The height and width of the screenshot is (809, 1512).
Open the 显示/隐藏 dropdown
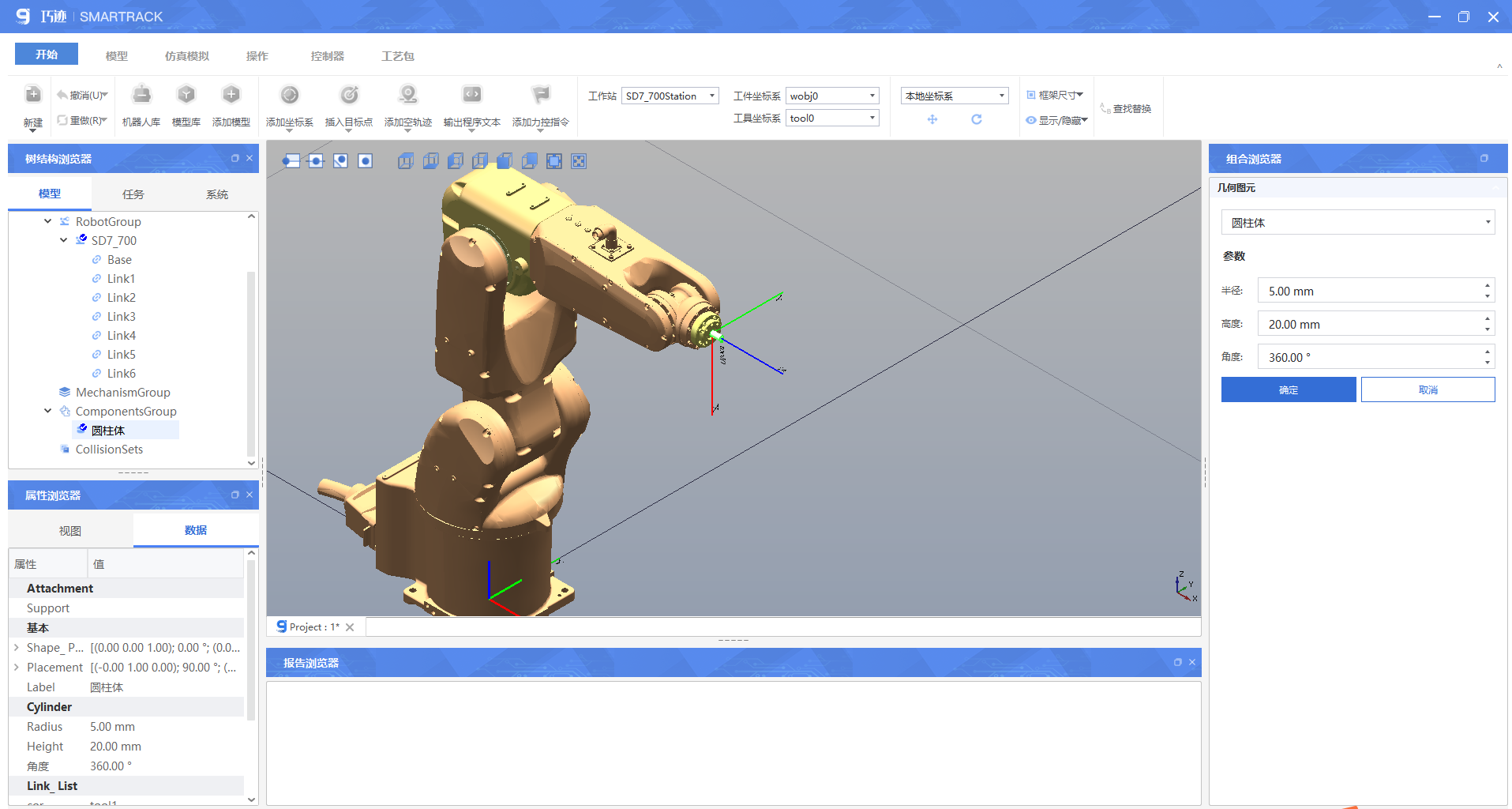(1057, 120)
